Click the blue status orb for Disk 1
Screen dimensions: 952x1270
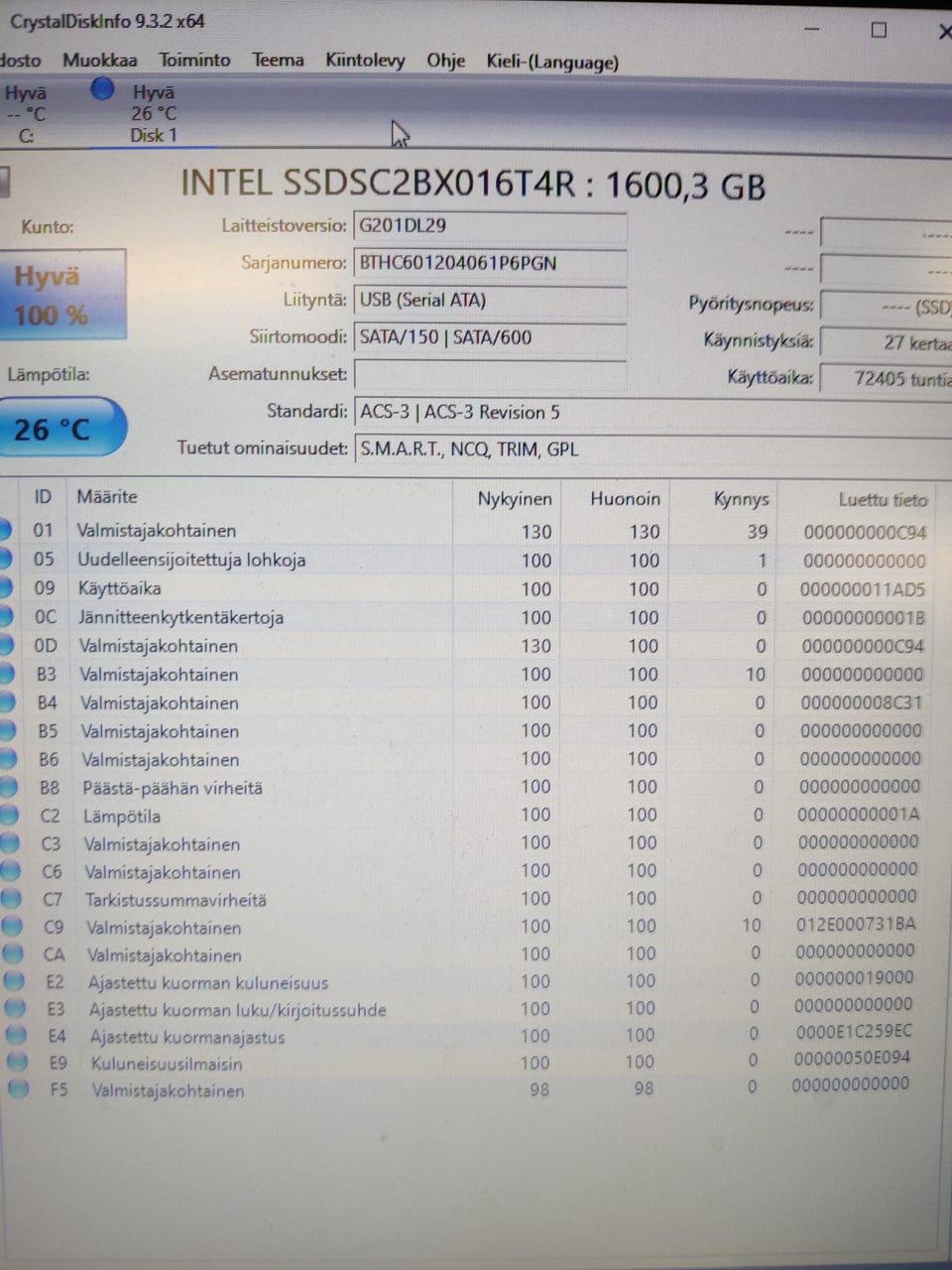(x=102, y=89)
